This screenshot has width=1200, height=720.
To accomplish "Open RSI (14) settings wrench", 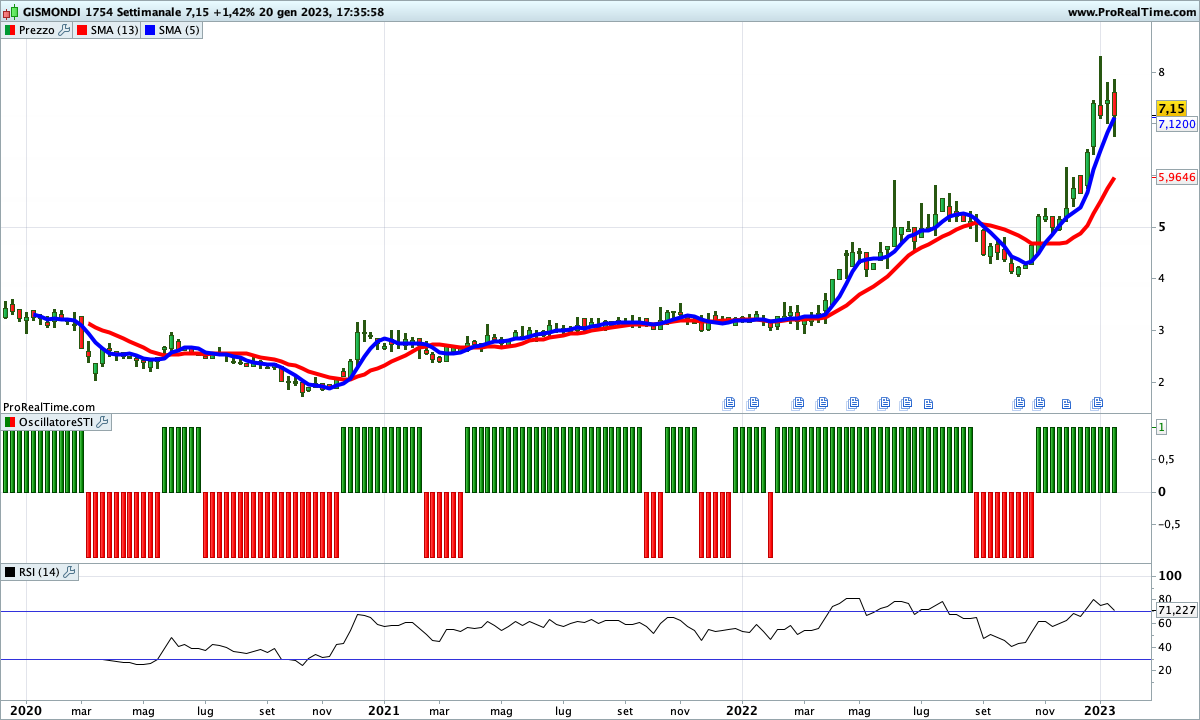I will tap(70, 572).
